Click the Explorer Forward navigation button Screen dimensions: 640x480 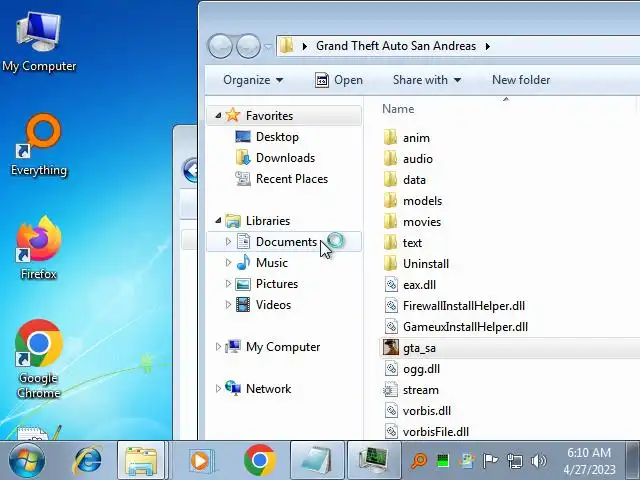[x=248, y=46]
